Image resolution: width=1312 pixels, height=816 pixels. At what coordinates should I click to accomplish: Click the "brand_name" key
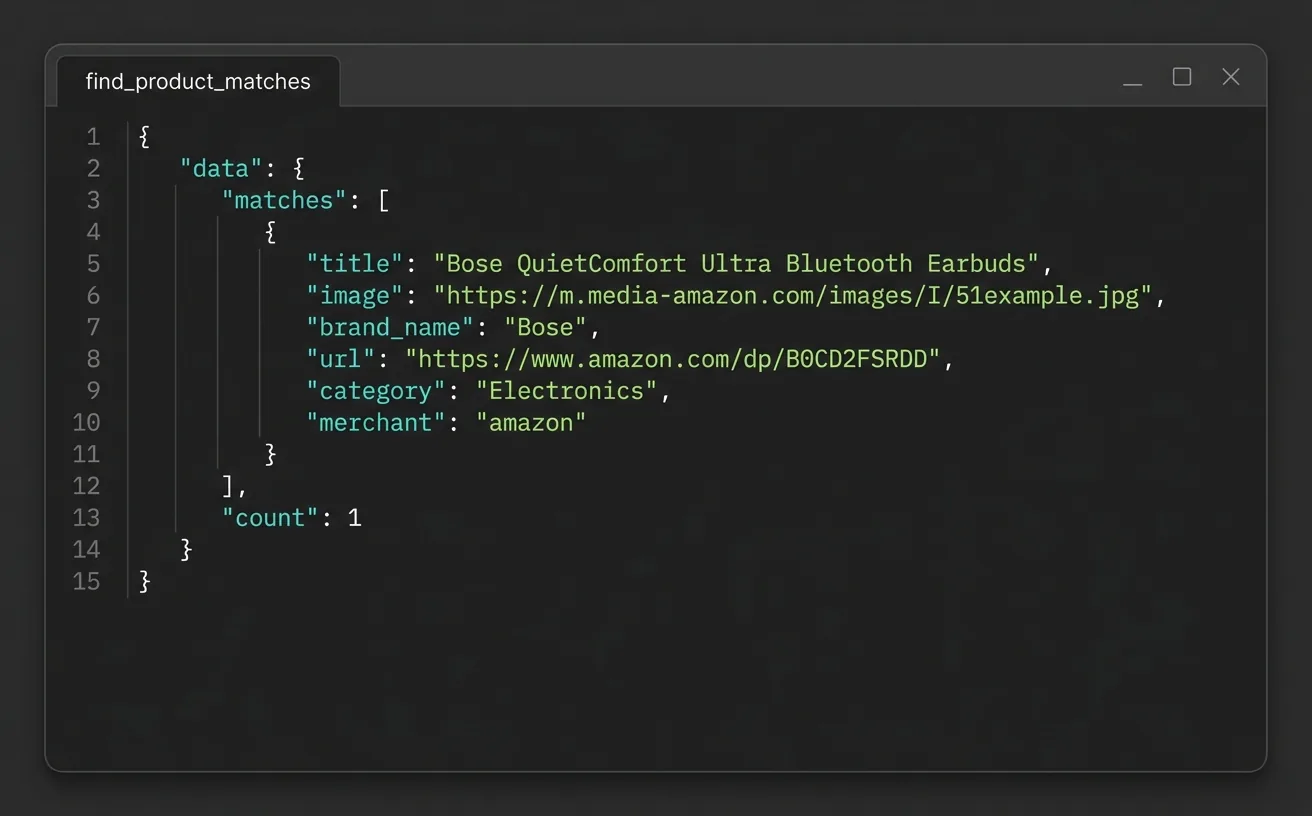pos(389,327)
